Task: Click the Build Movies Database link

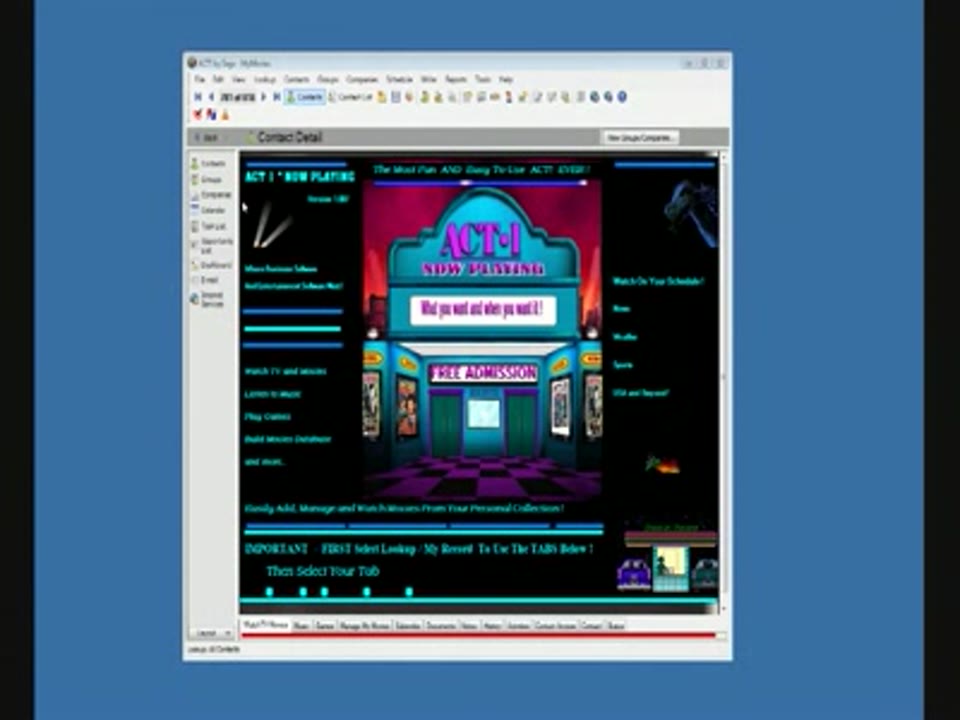Action: tap(288, 439)
